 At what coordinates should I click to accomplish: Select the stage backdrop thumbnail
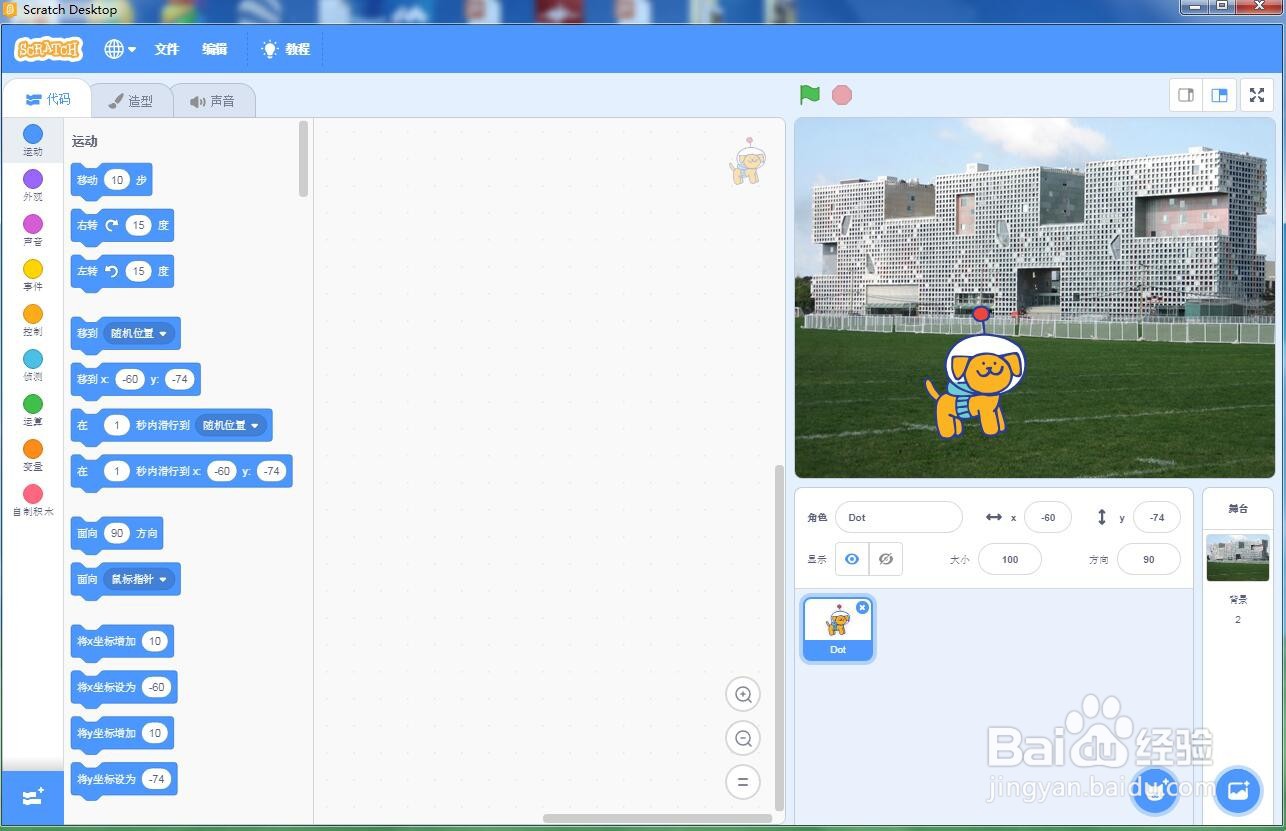tap(1238, 557)
